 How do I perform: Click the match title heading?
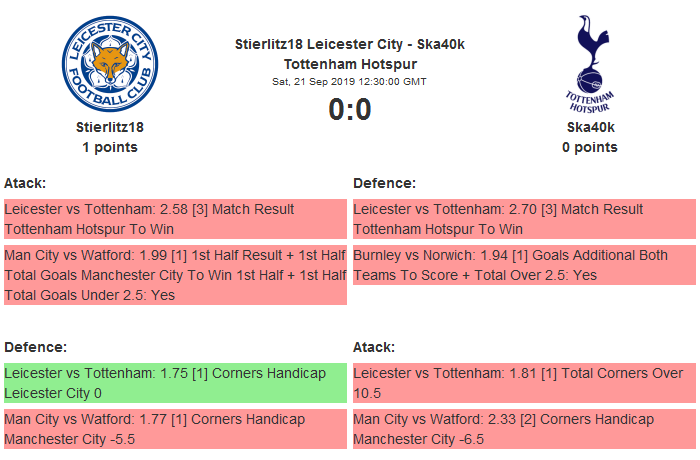point(350,53)
